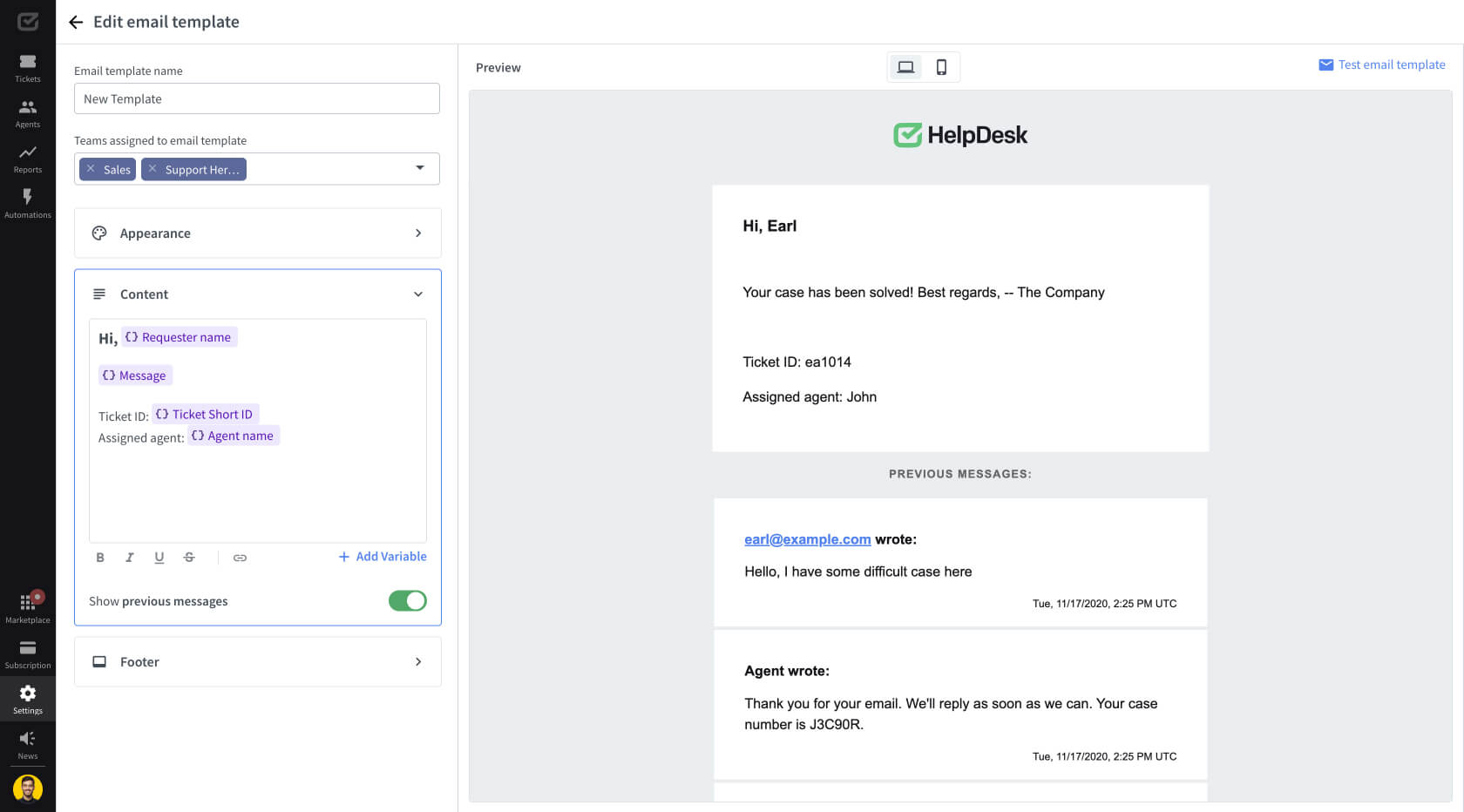Screen dimensions: 1464x812
Task: Collapse the Content section
Action: click(417, 294)
